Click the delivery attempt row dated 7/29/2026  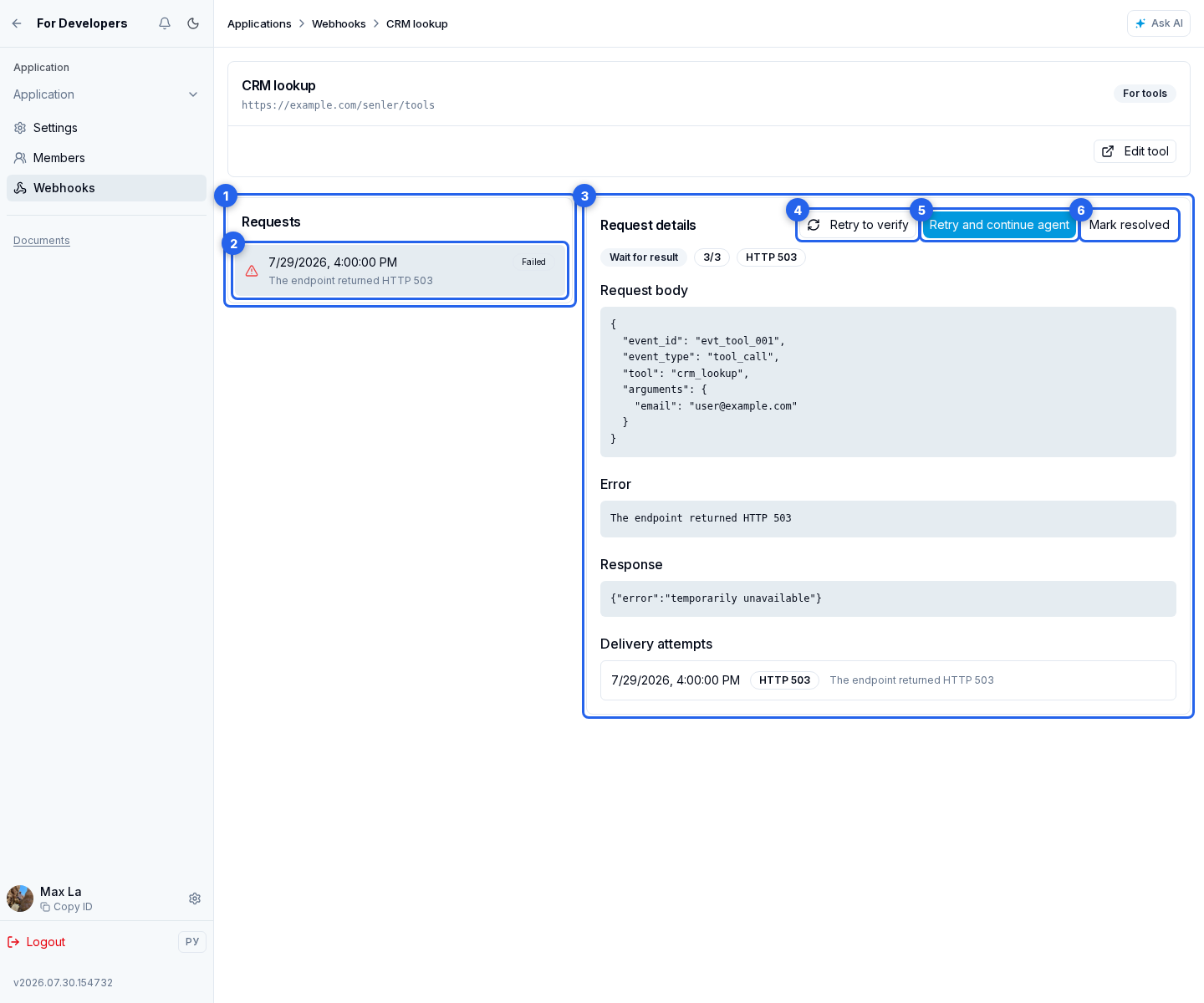pyautogui.click(x=888, y=680)
